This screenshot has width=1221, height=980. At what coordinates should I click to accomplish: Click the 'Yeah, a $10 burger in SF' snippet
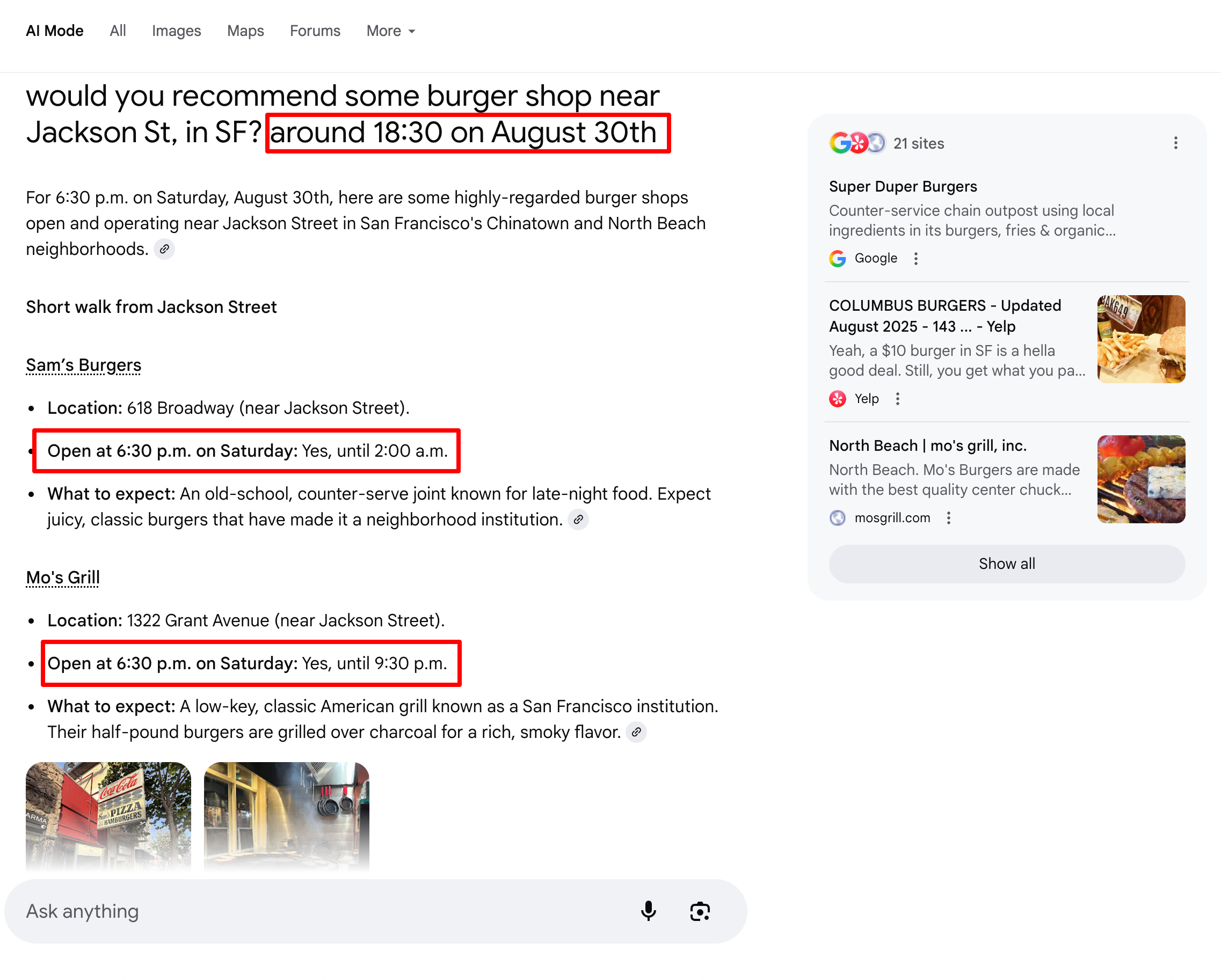coord(957,361)
